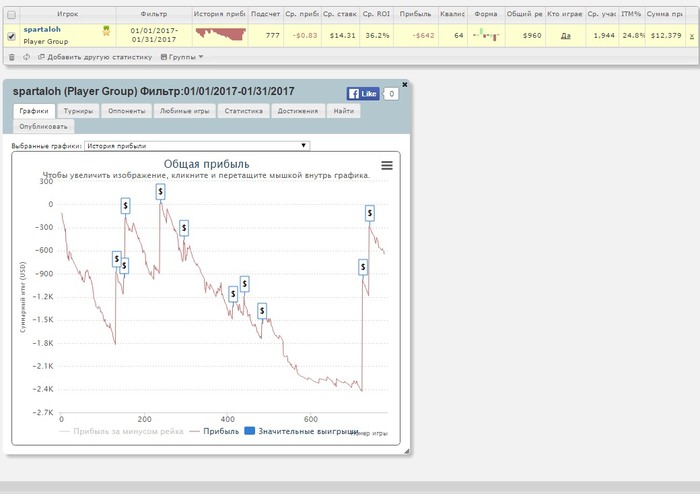Open the Оппоненты tab
Screen dimensions: 700x494
(127, 111)
